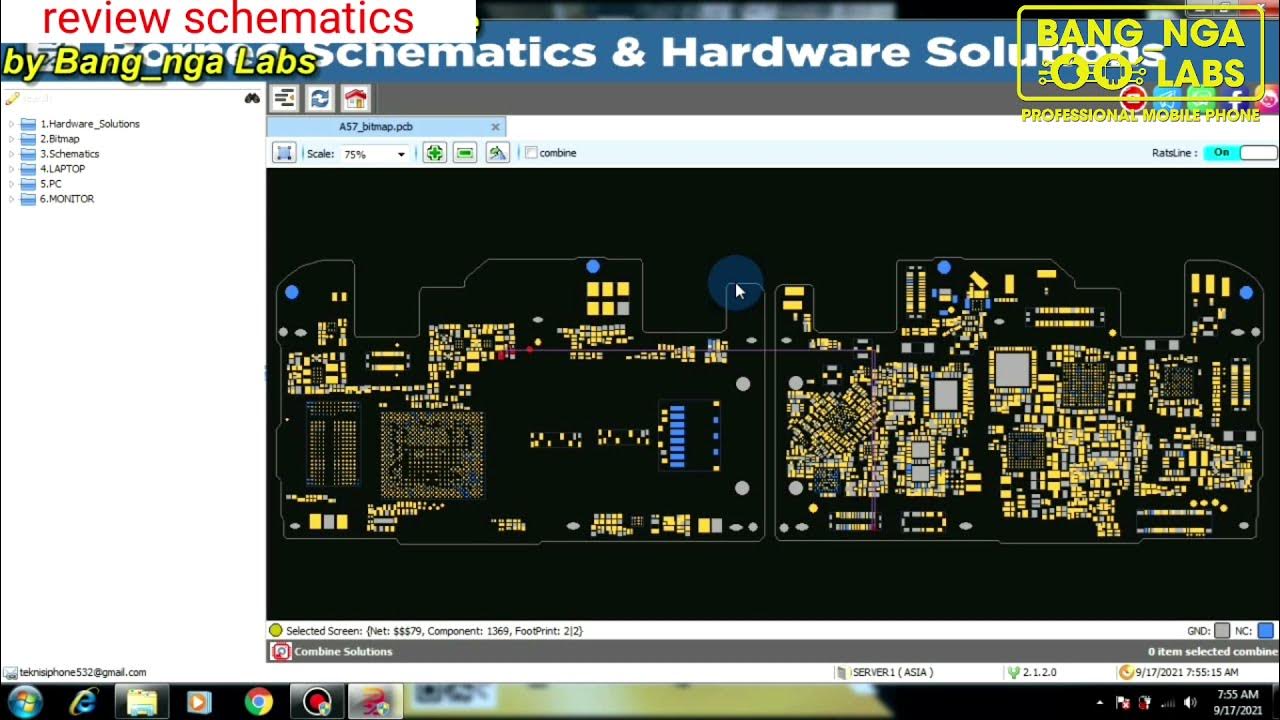Open File Explorer from taskbar
Image resolution: width=1280 pixels, height=720 pixels.
pyautogui.click(x=142, y=702)
